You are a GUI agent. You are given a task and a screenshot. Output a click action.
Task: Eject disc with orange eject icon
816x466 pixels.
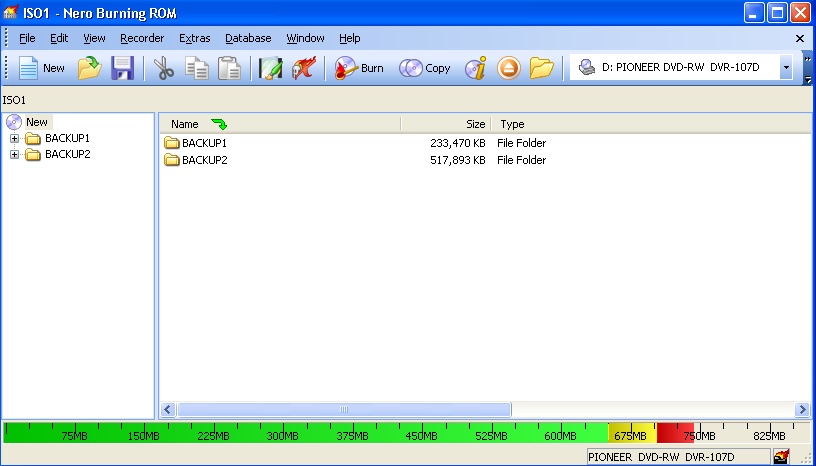tap(508, 68)
